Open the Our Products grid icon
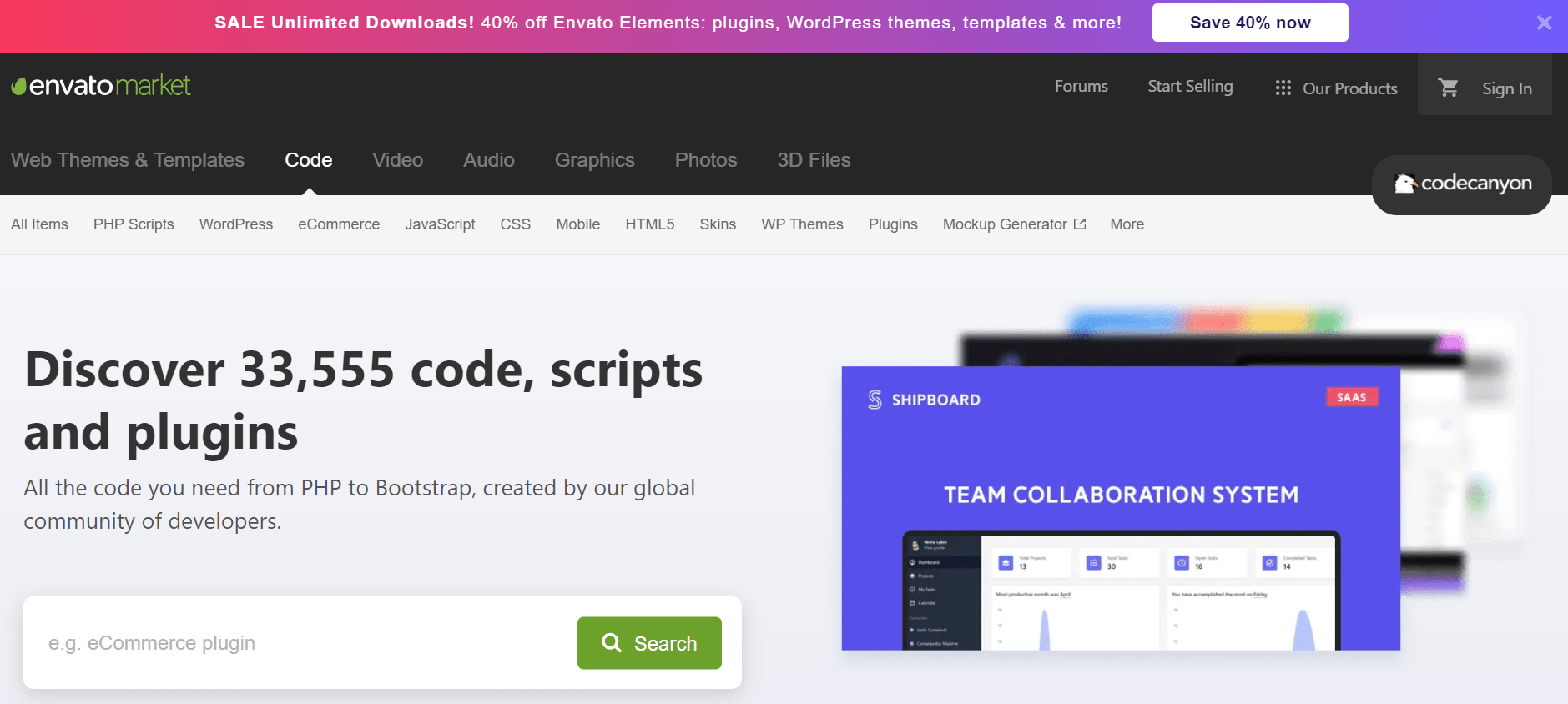 click(x=1283, y=88)
